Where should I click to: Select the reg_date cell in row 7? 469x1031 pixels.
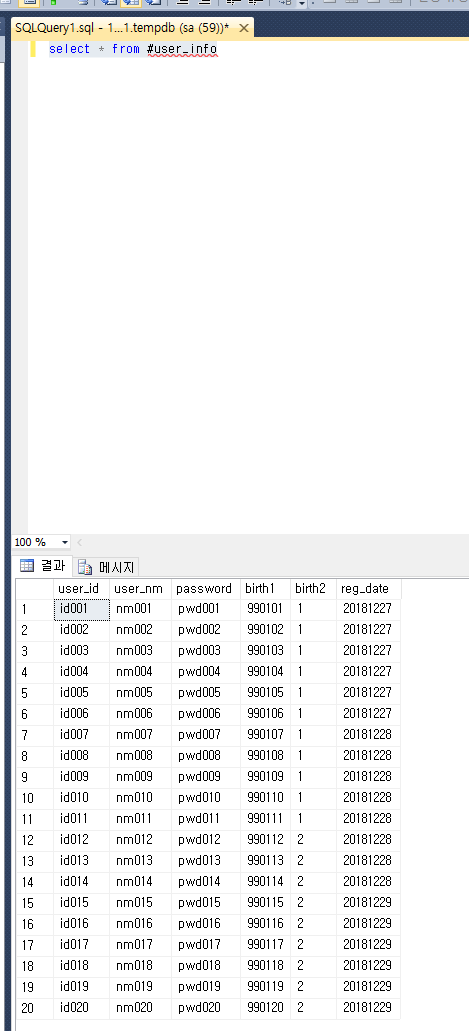point(368,734)
